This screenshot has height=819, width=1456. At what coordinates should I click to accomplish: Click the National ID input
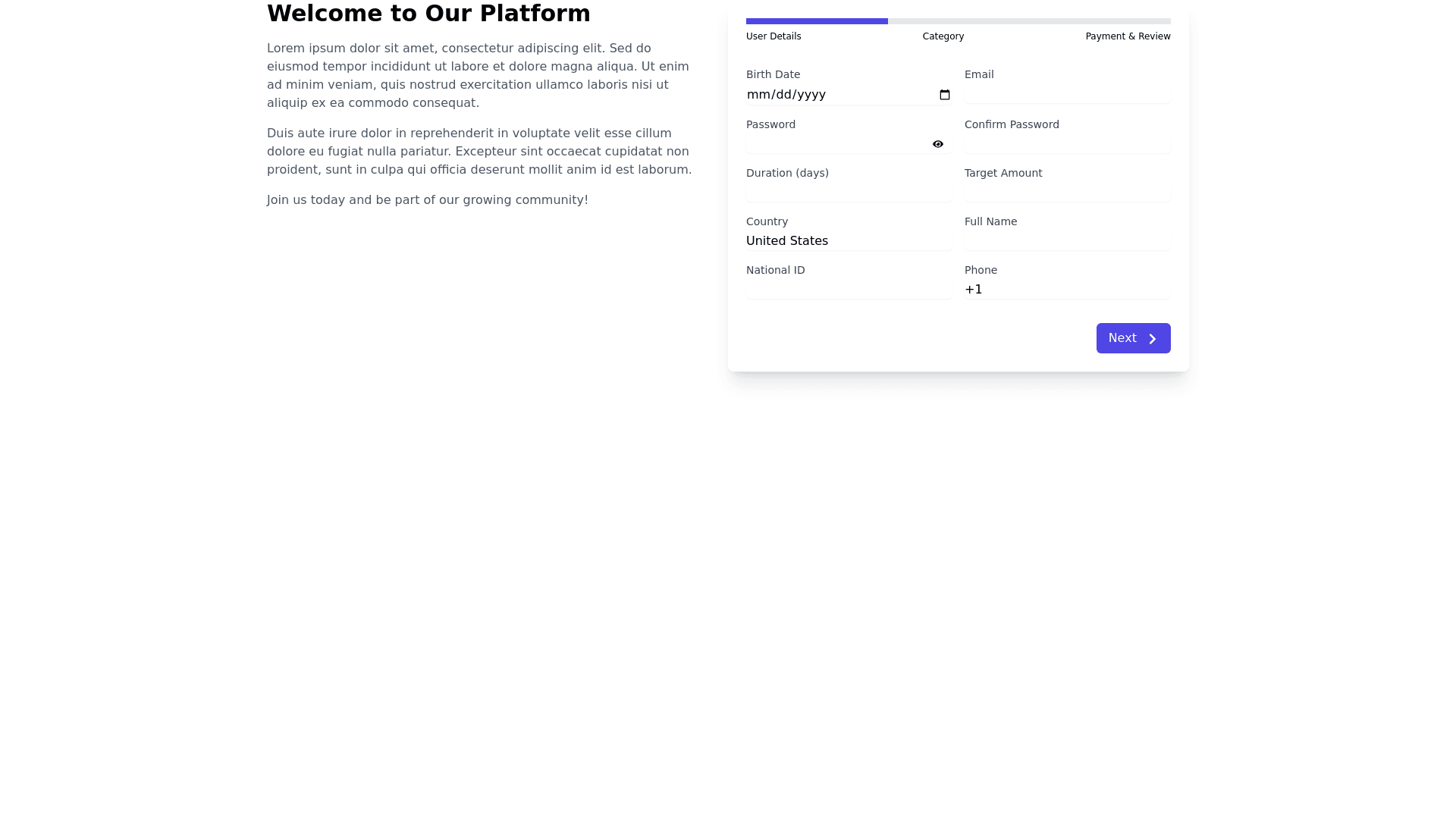coord(849,289)
